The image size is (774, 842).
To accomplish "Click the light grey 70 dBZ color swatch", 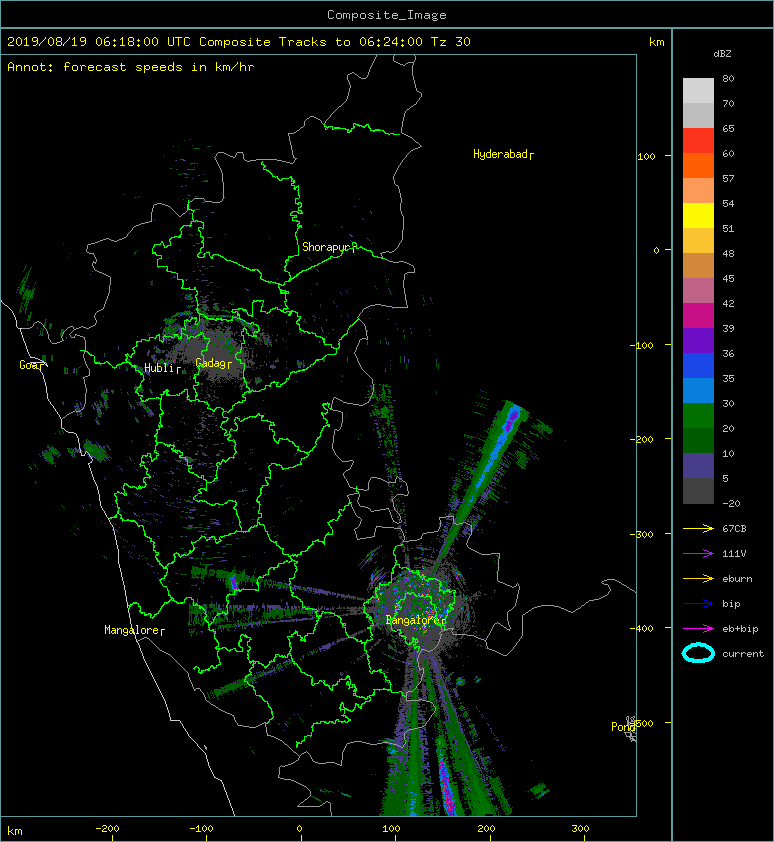I will pyautogui.click(x=698, y=115).
